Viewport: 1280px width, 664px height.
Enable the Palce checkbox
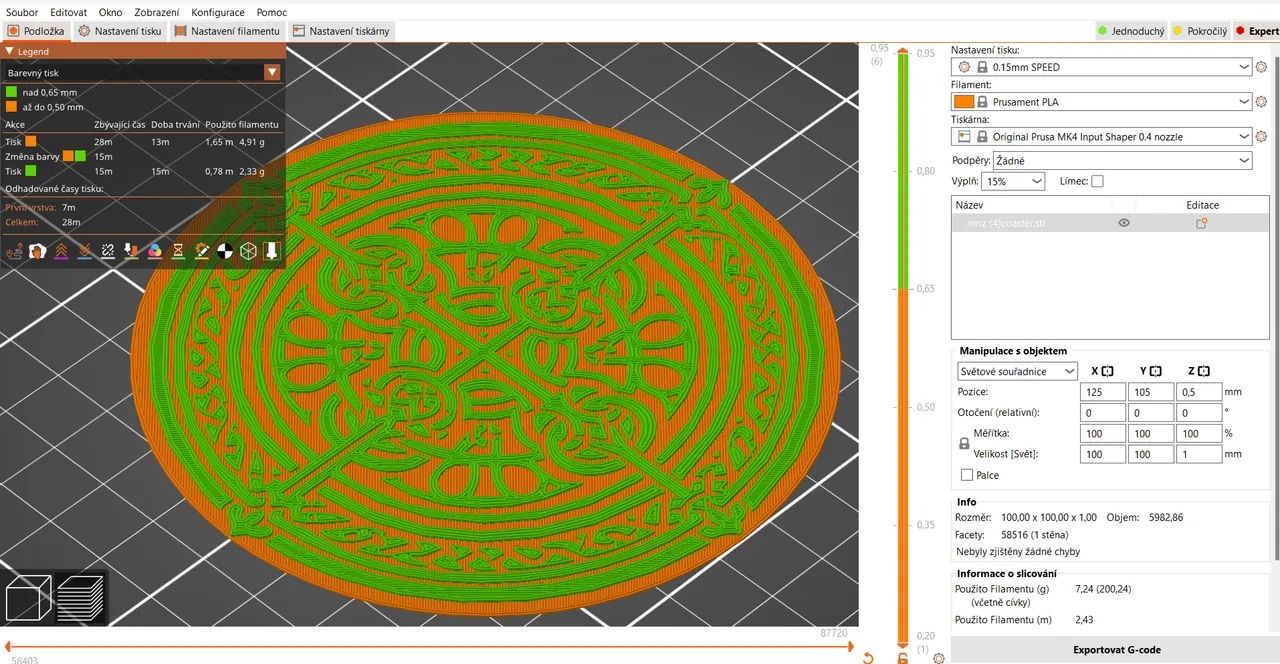(967, 475)
